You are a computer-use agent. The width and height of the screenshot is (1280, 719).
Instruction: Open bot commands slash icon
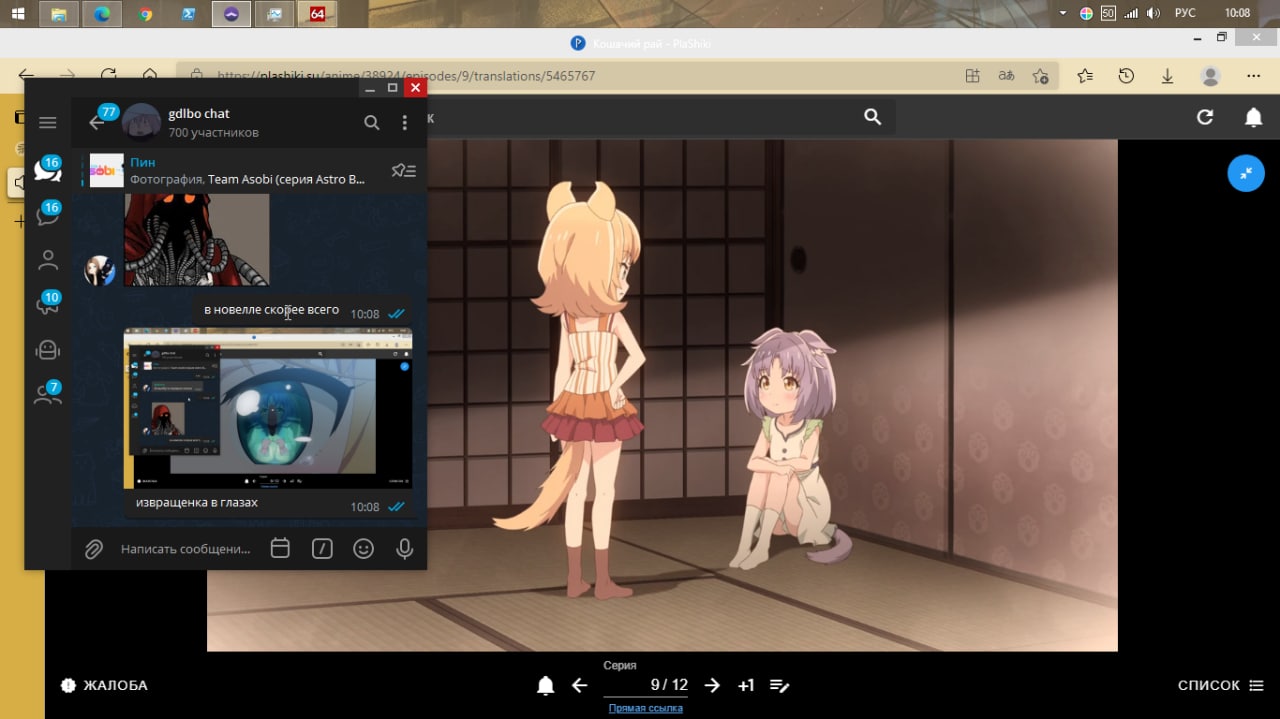click(x=322, y=548)
